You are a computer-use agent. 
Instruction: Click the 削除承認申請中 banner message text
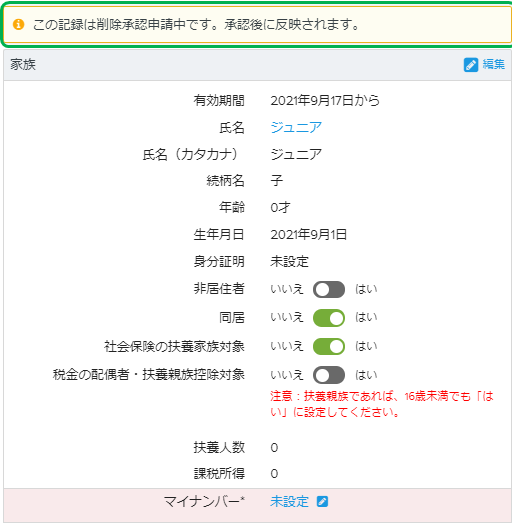[196, 24]
